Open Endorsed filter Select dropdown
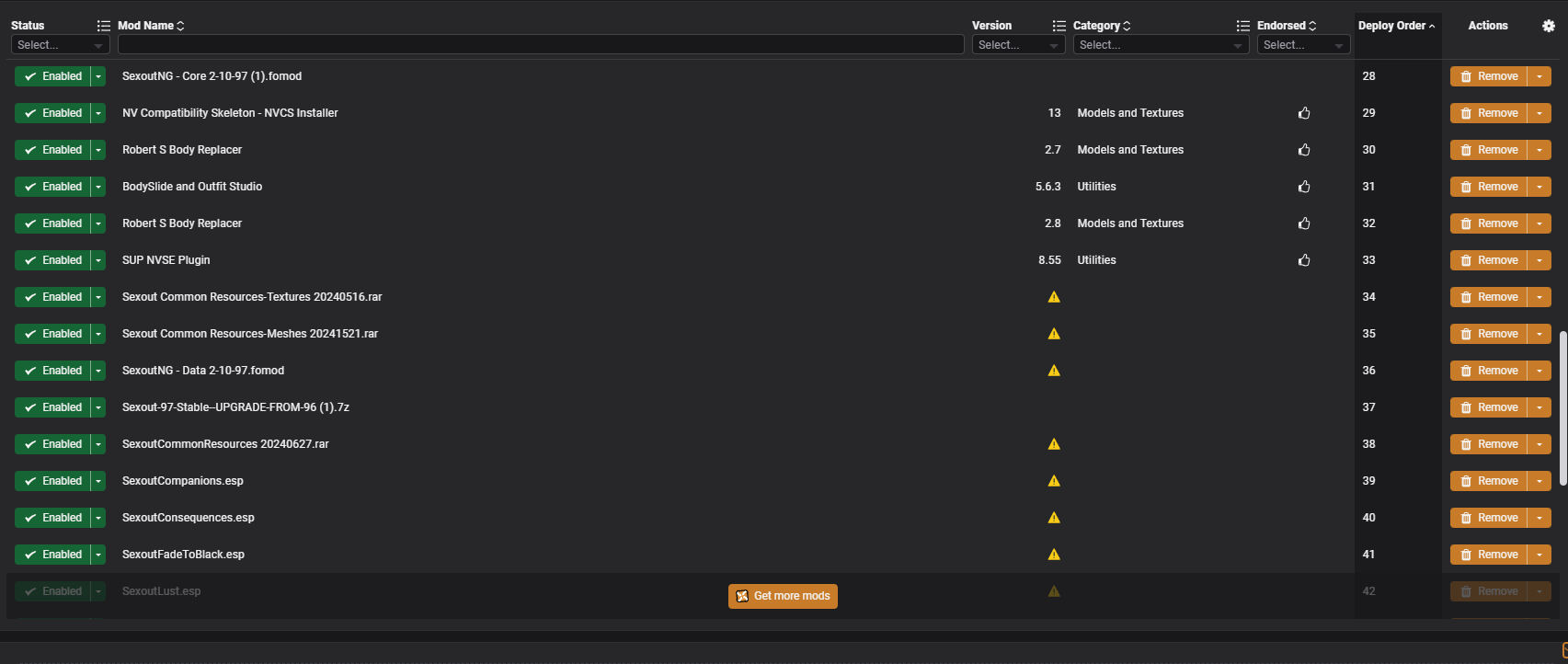The height and width of the screenshot is (664, 1568). point(1304,45)
